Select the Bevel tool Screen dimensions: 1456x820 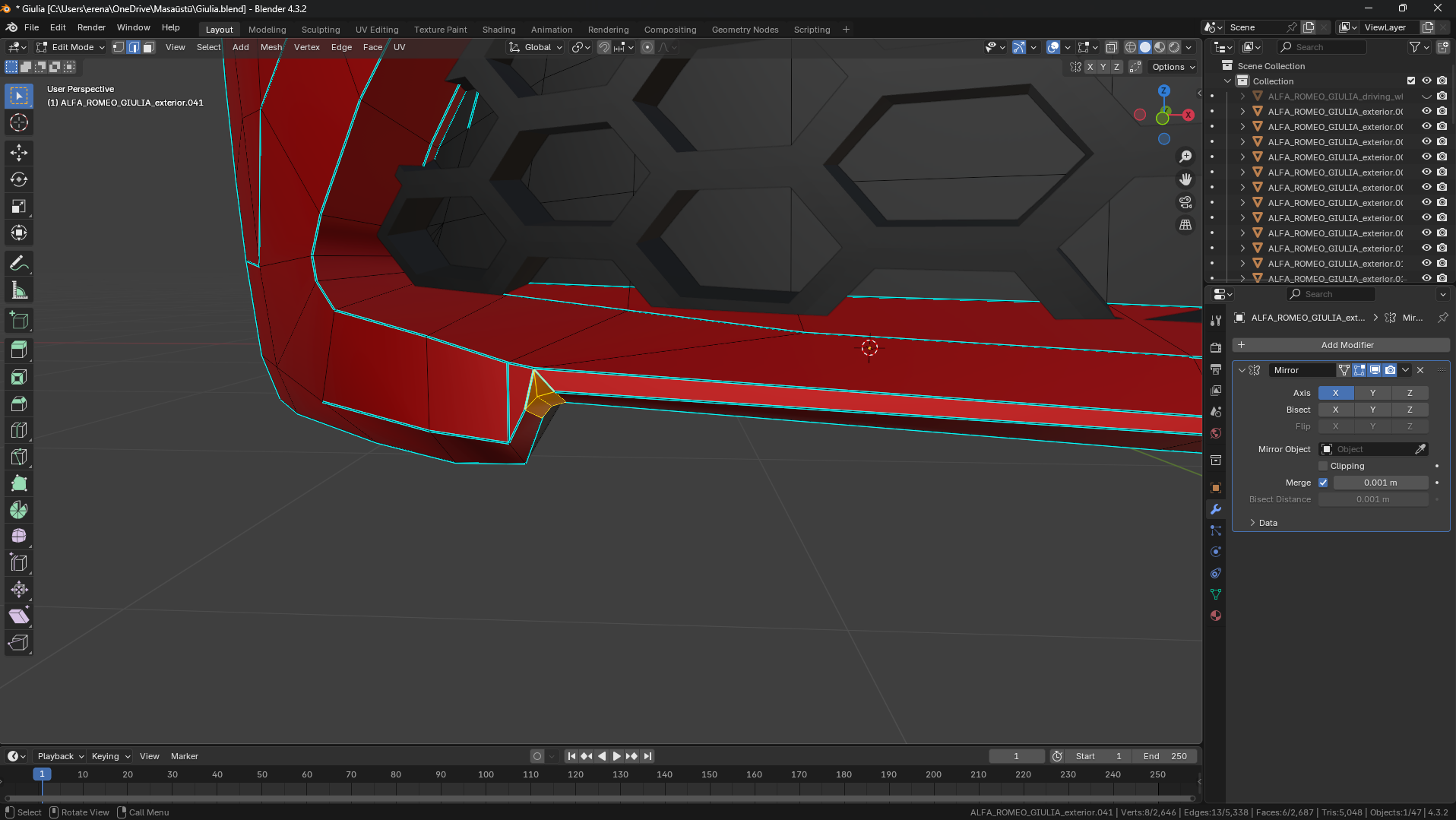[19, 404]
